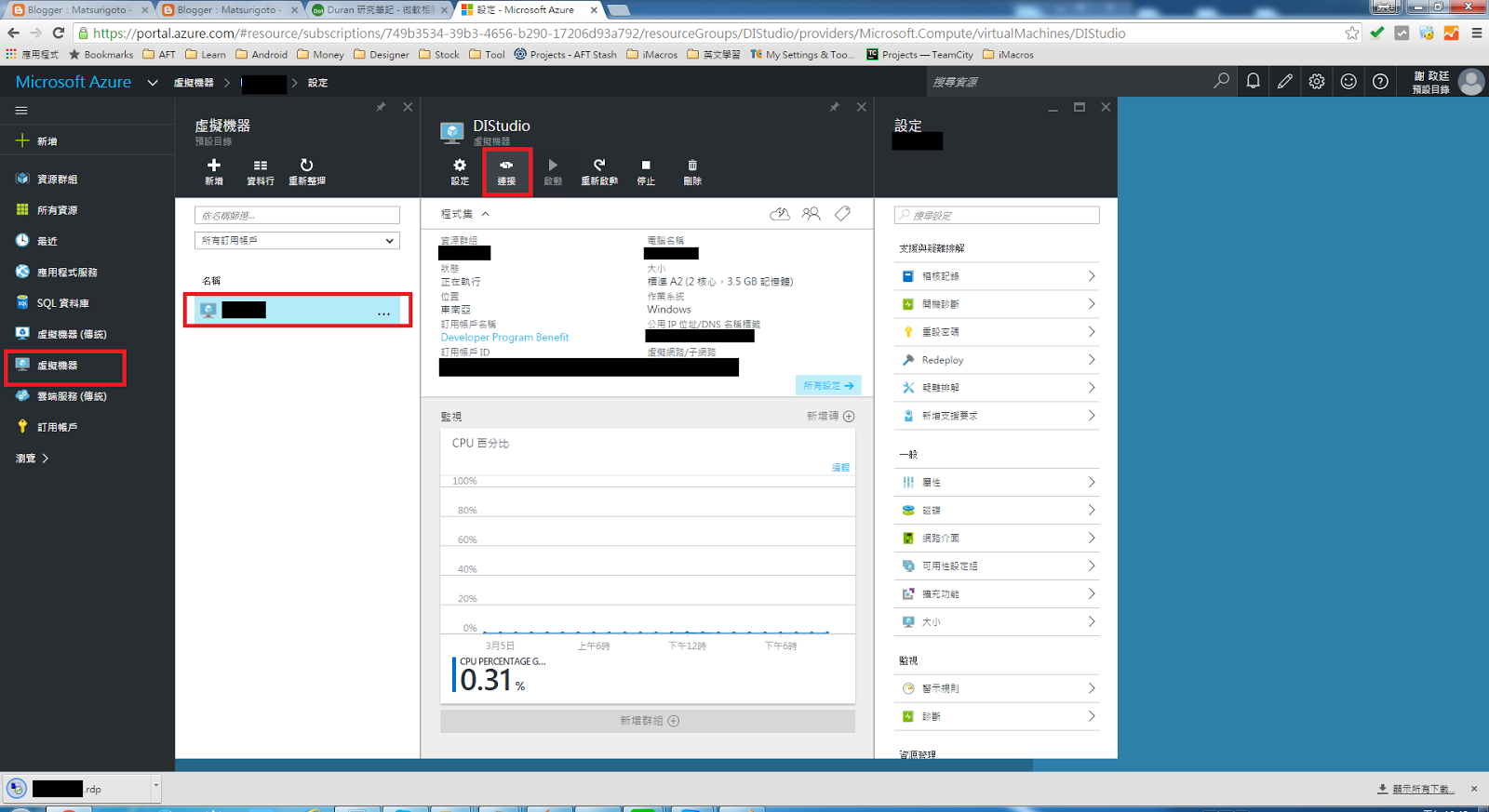
Task: Click the CPU 百分比 chart tile
Action: [x=648, y=566]
